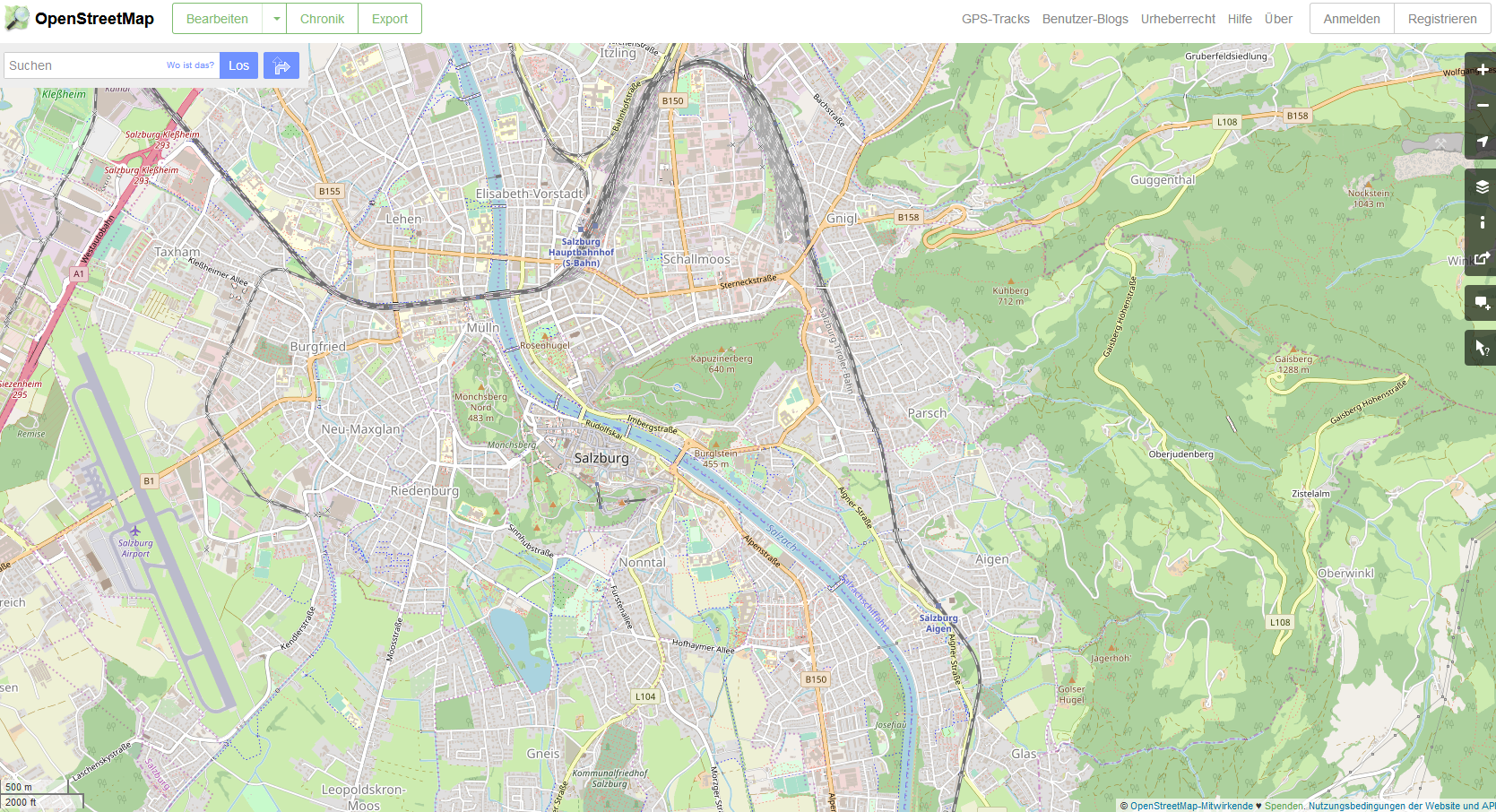Image resolution: width=1496 pixels, height=812 pixels.
Task: Show my current location on the map
Action: [x=1483, y=142]
